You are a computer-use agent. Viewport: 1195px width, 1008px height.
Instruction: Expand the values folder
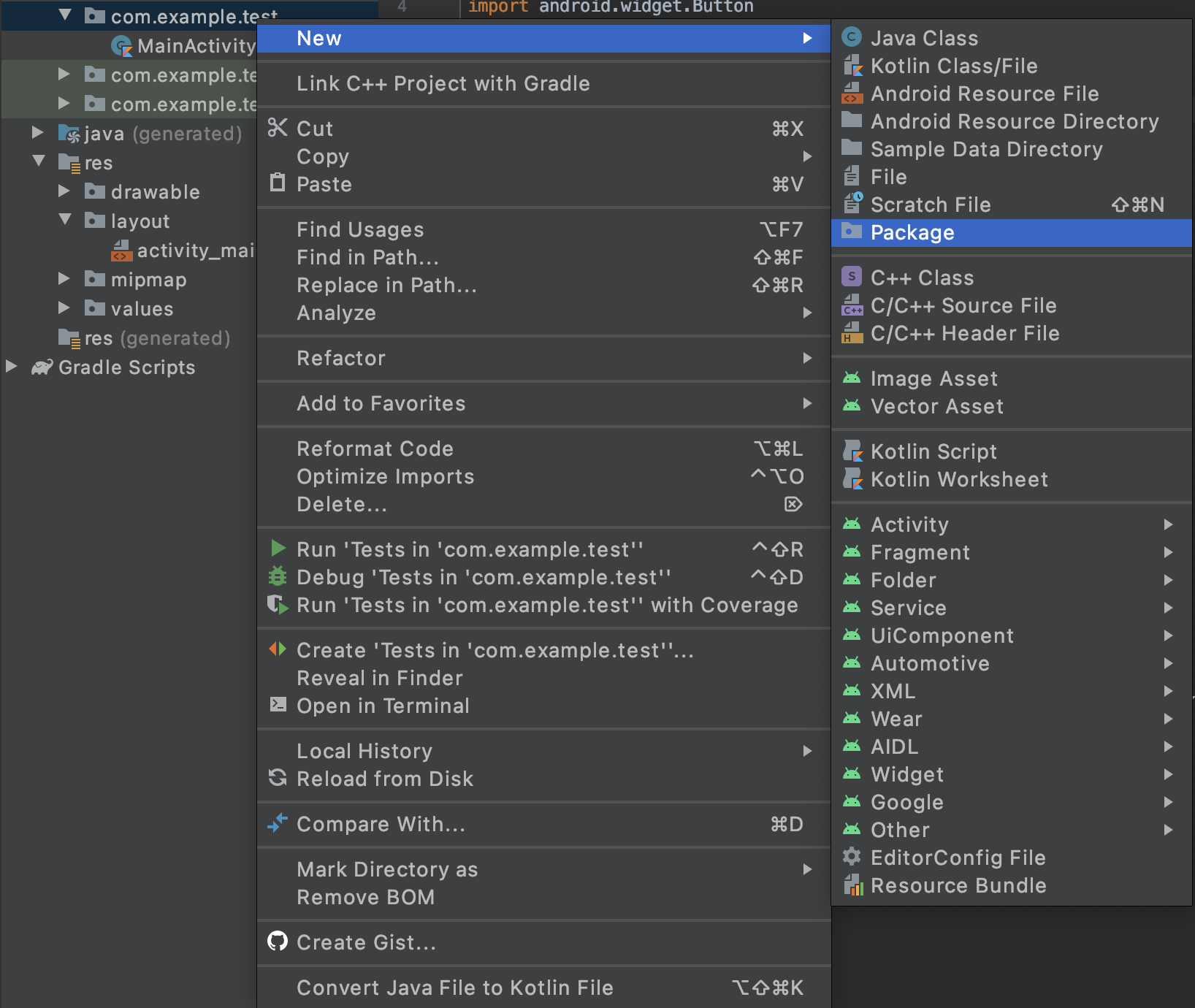[x=64, y=308]
